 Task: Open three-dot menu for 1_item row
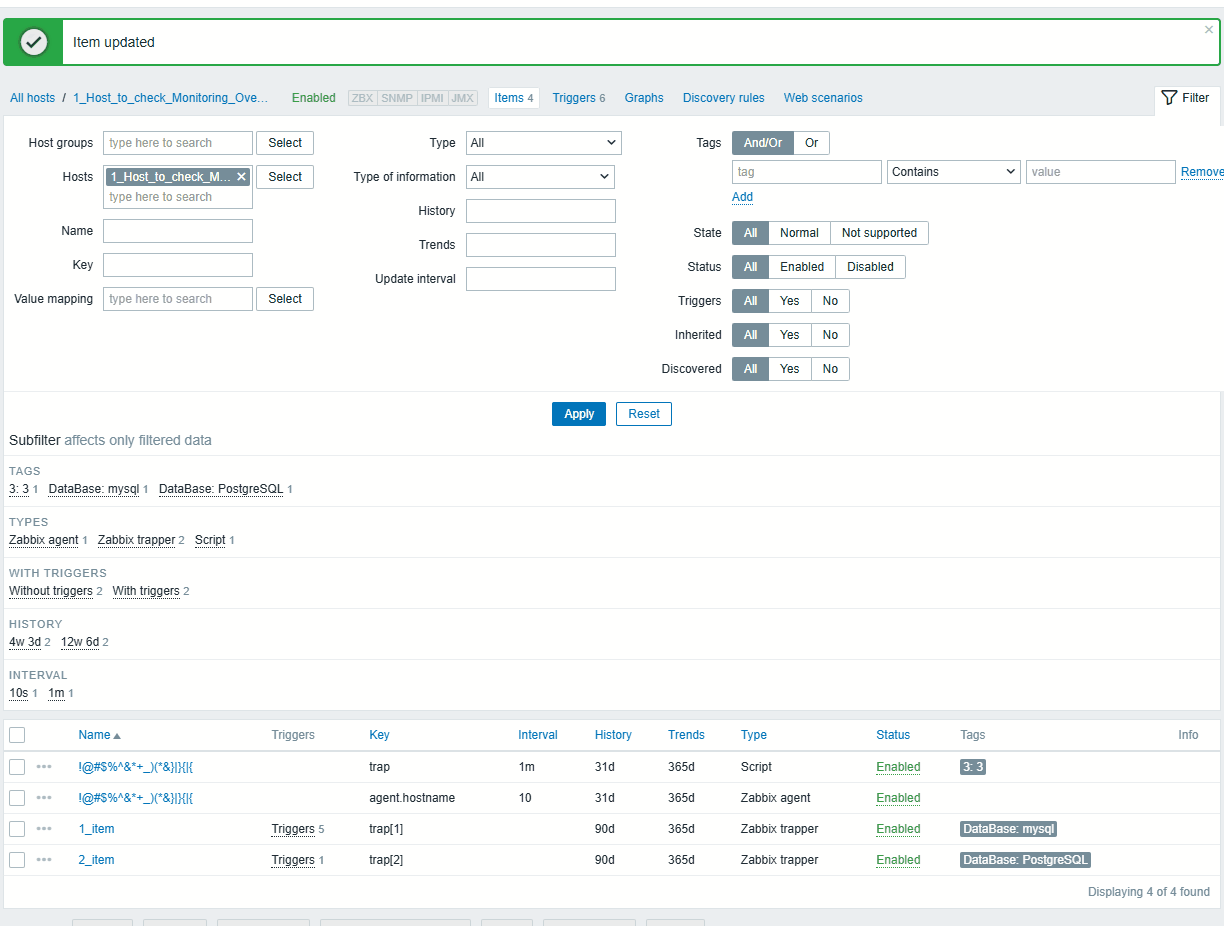[x=44, y=829]
